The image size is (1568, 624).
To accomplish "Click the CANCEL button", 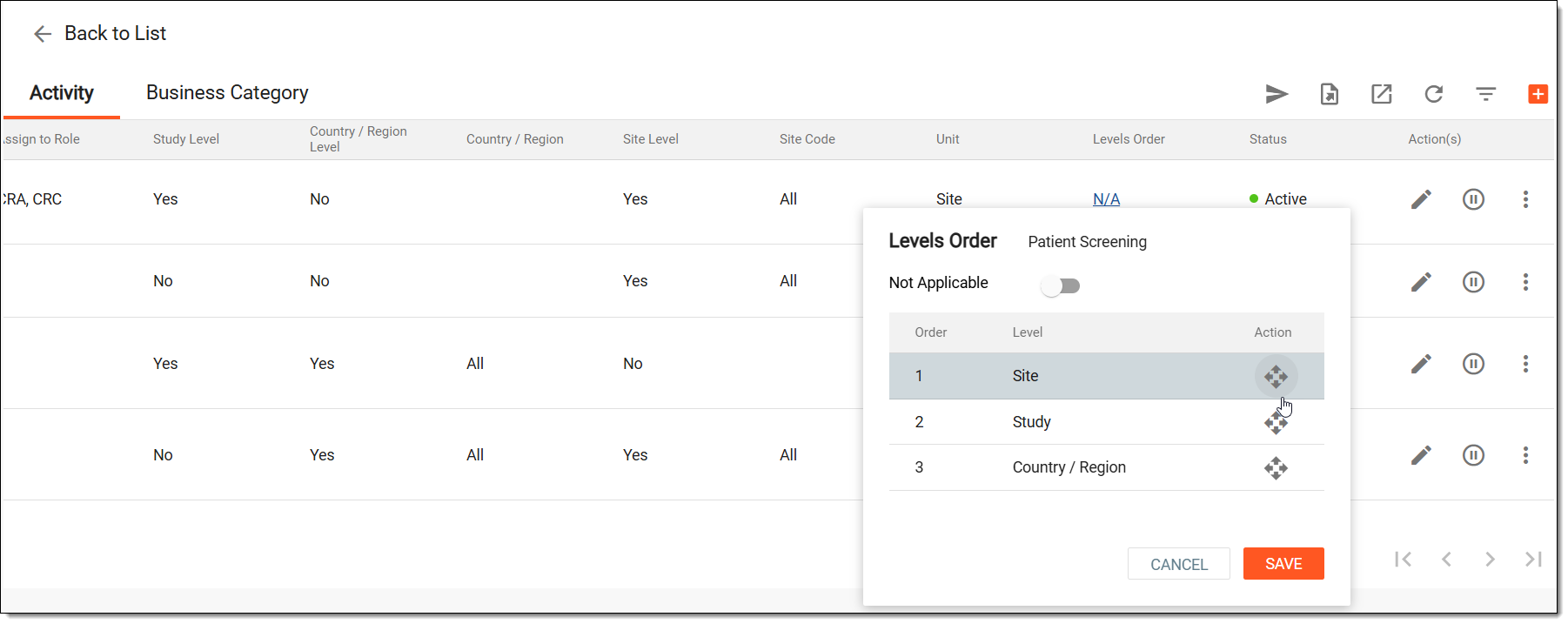I will pyautogui.click(x=1179, y=564).
